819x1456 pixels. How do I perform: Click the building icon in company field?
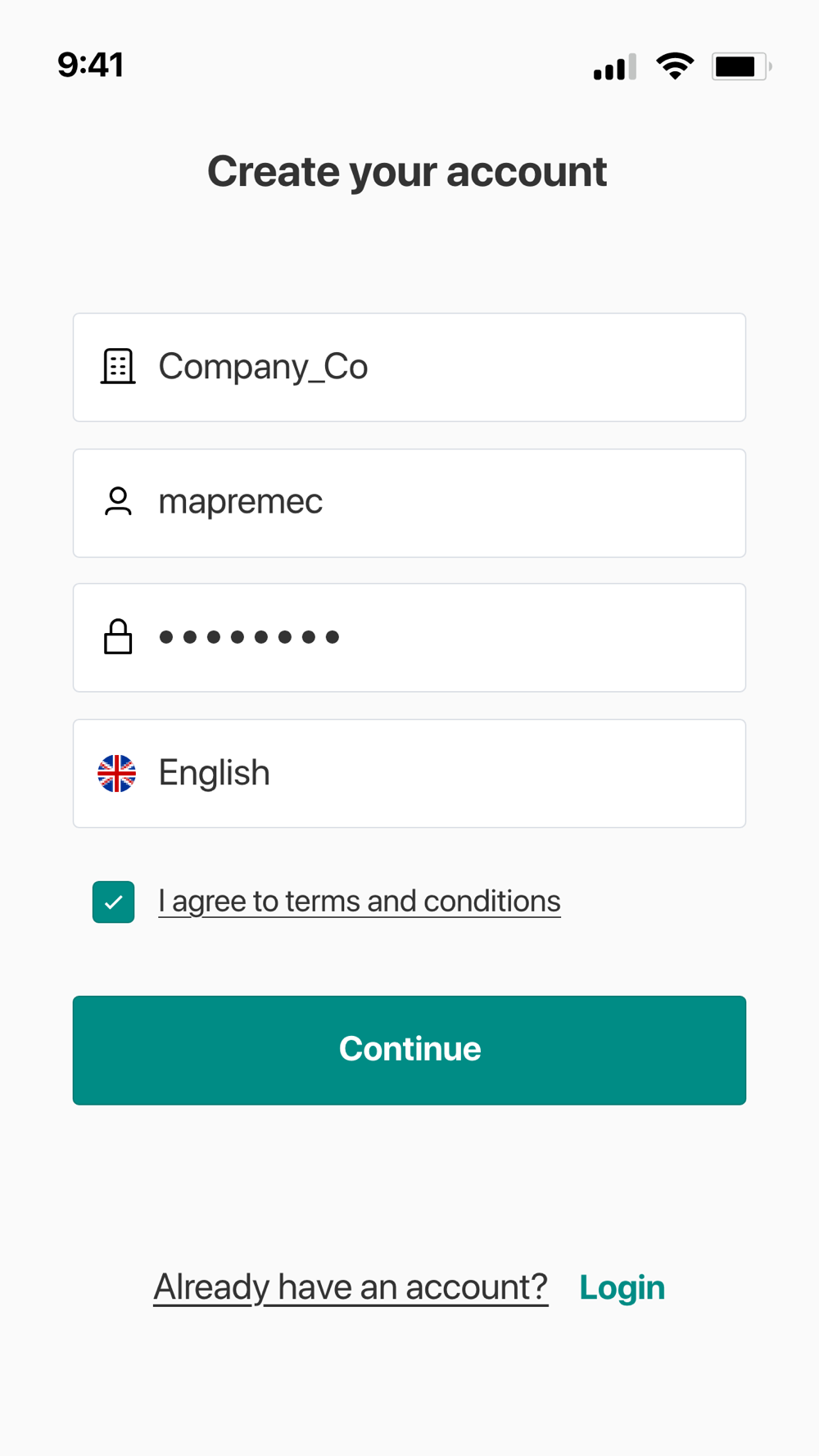click(x=118, y=366)
